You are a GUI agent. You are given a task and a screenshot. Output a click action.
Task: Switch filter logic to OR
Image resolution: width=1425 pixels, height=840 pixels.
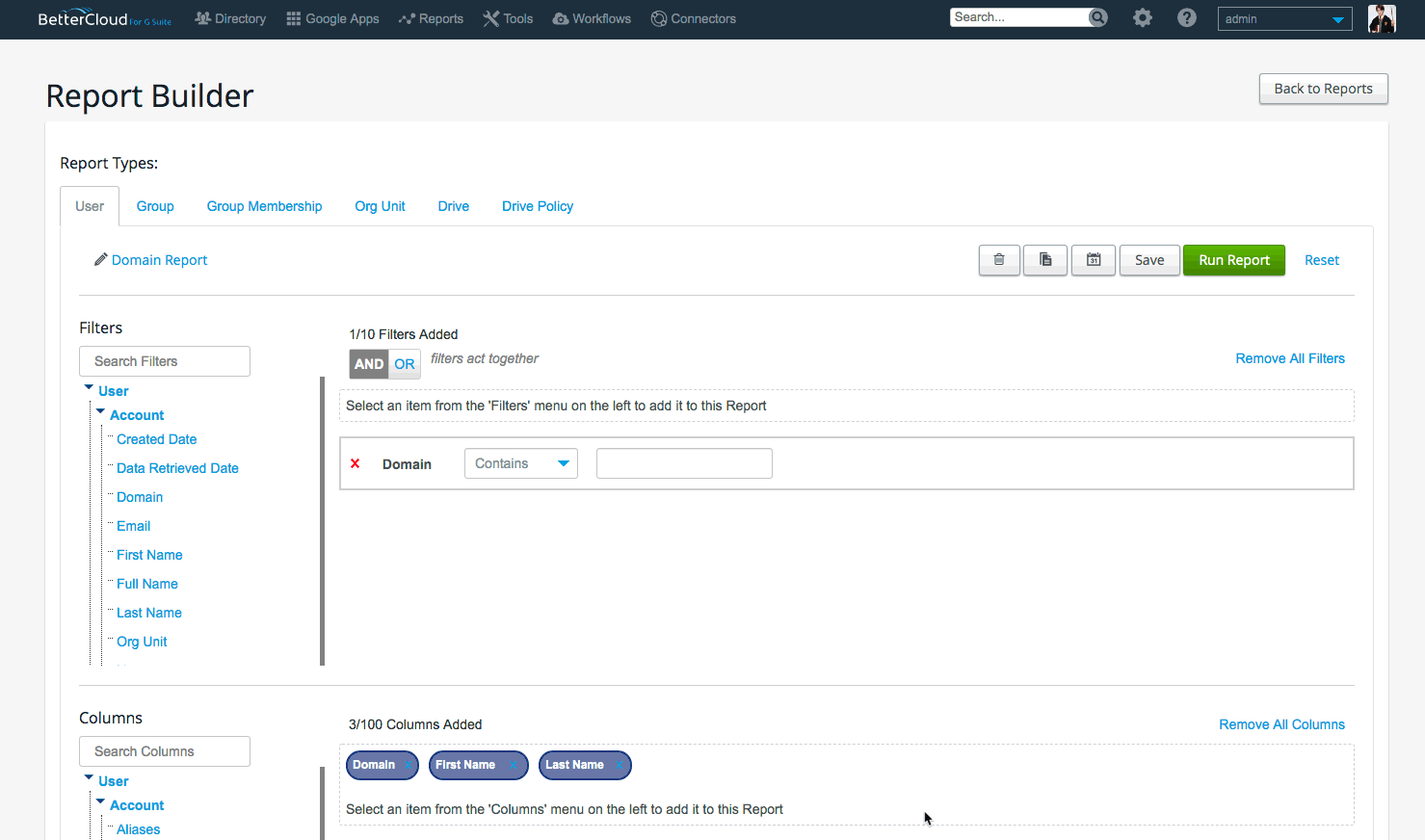[x=405, y=364]
